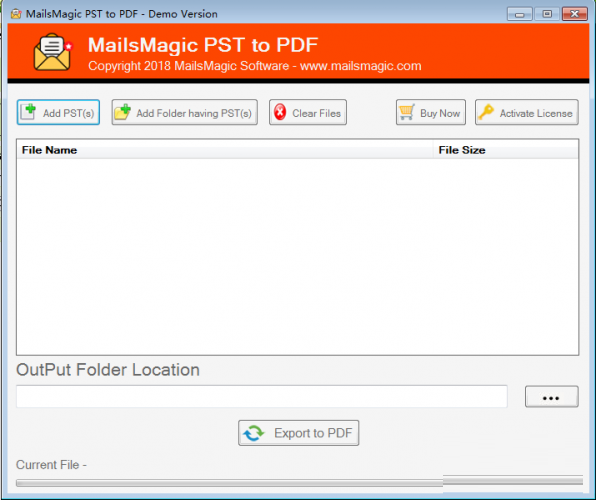Screen dimensions: 596x500
Task: Click the shopping cart Buy Now icon
Action: pyautogui.click(x=407, y=112)
